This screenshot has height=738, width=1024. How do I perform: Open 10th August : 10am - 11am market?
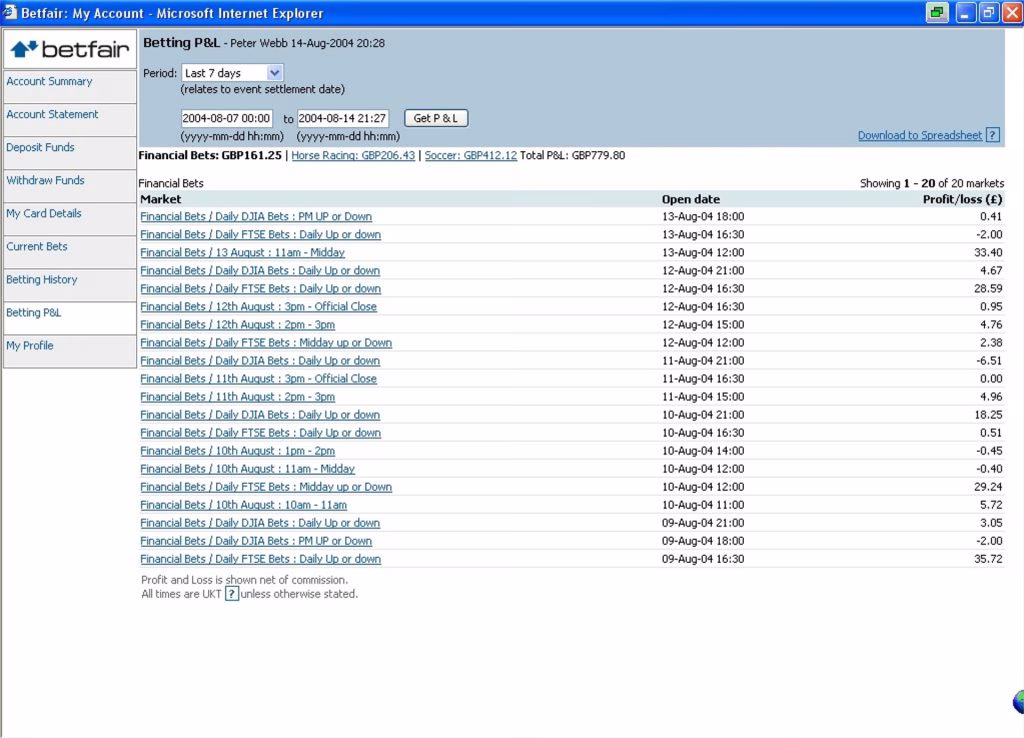tap(244, 505)
